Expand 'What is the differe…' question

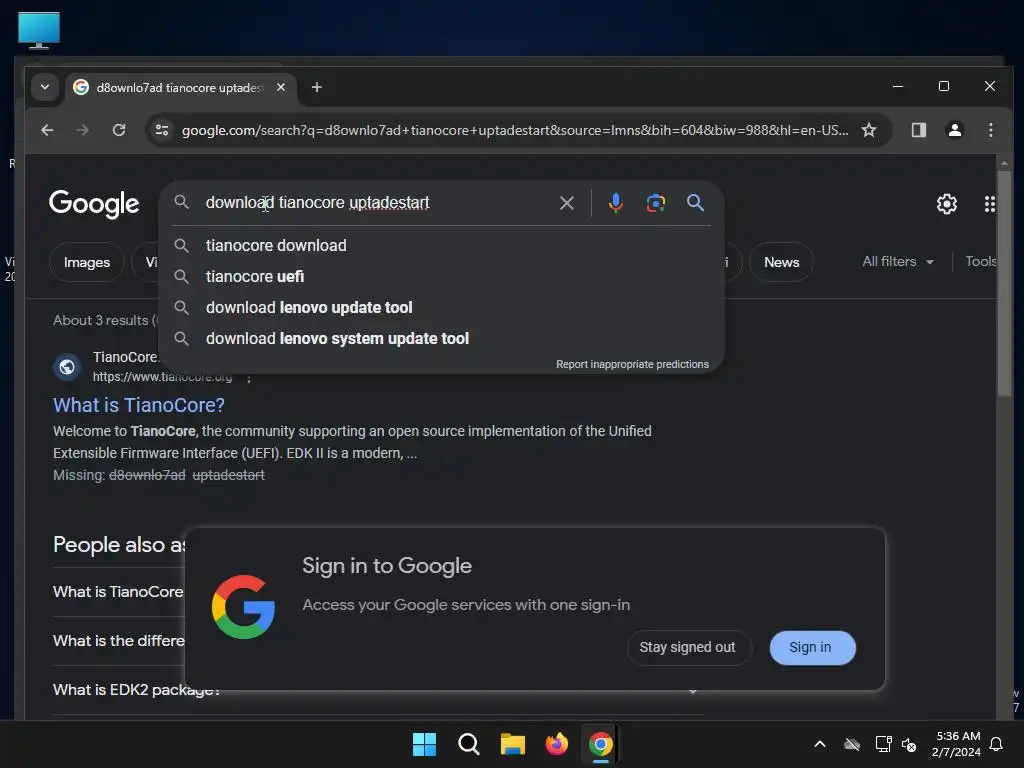click(x=118, y=641)
